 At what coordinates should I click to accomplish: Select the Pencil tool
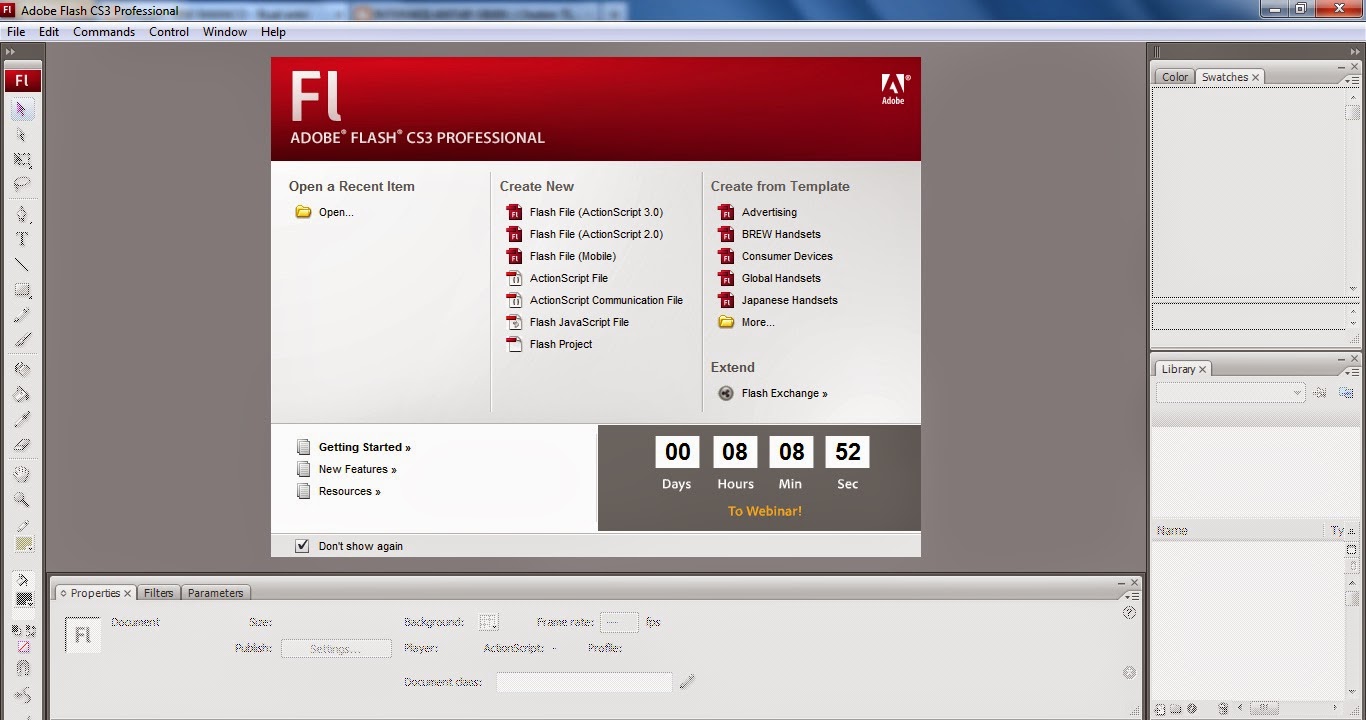tap(22, 316)
